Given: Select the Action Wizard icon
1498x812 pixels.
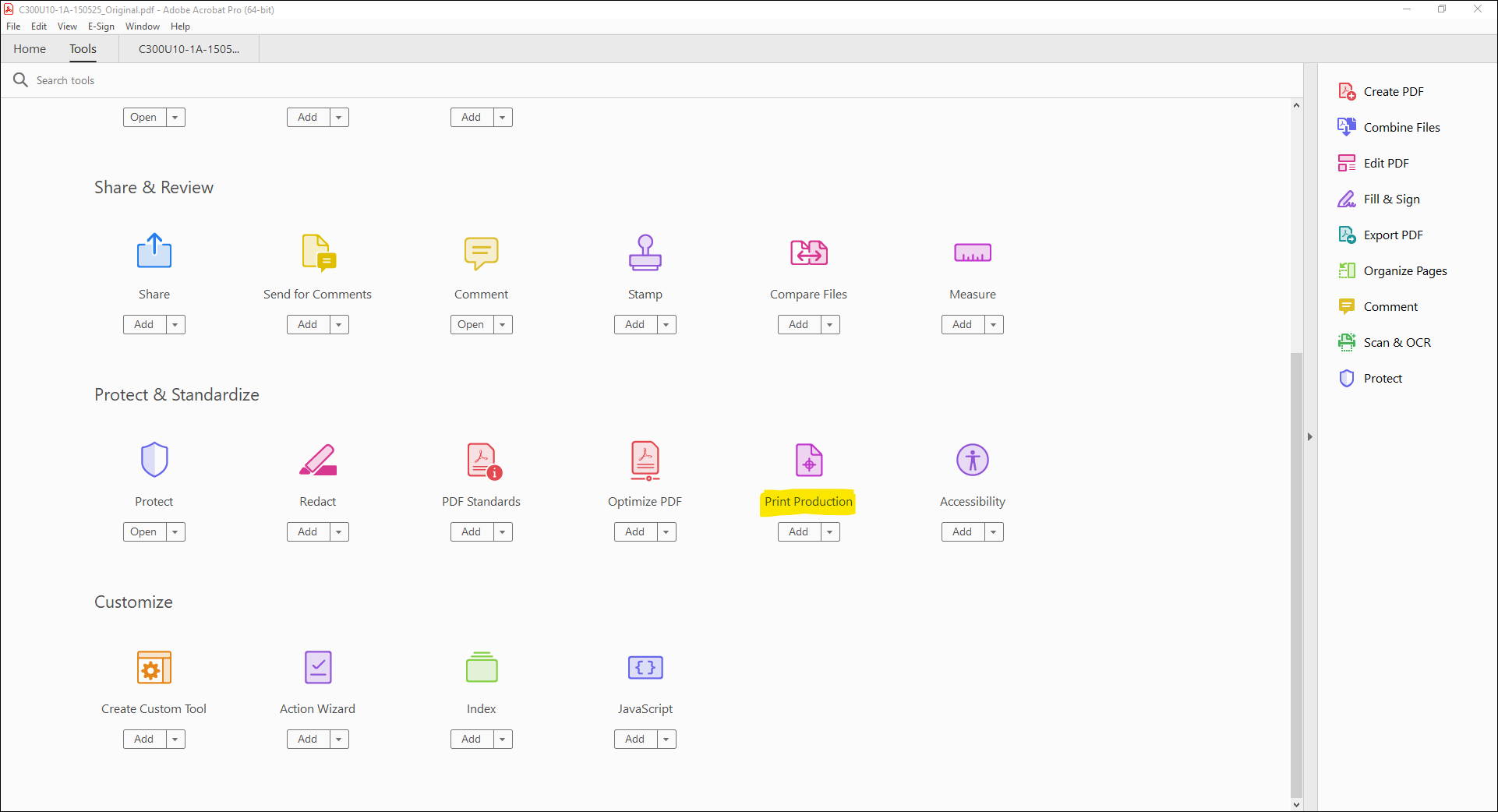Looking at the screenshot, I should tap(318, 667).
